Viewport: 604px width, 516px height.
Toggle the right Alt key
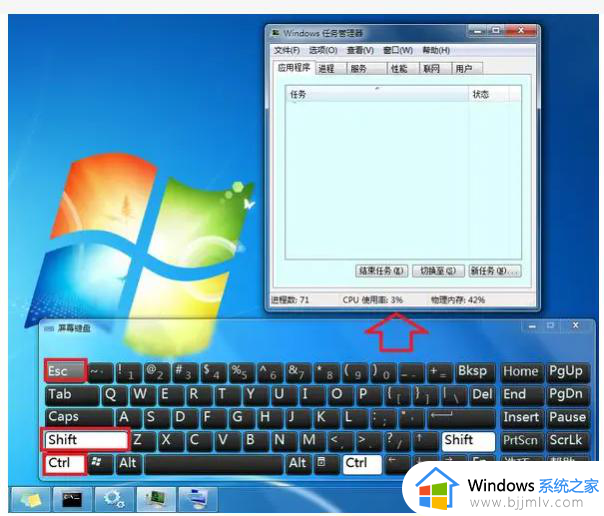298,464
